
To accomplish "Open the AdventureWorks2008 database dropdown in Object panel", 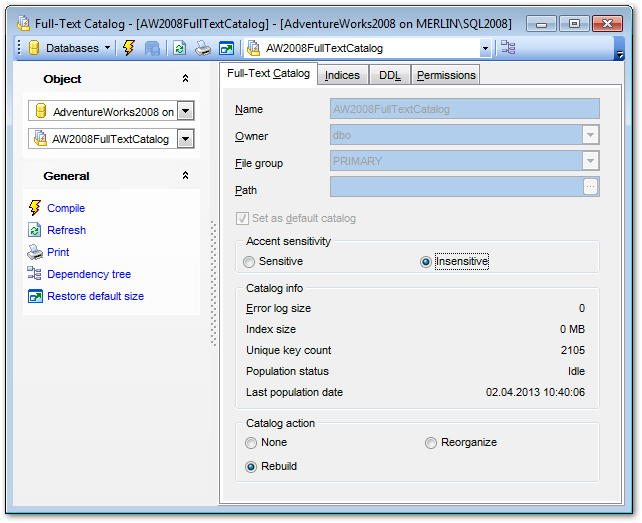I will click(185, 111).
